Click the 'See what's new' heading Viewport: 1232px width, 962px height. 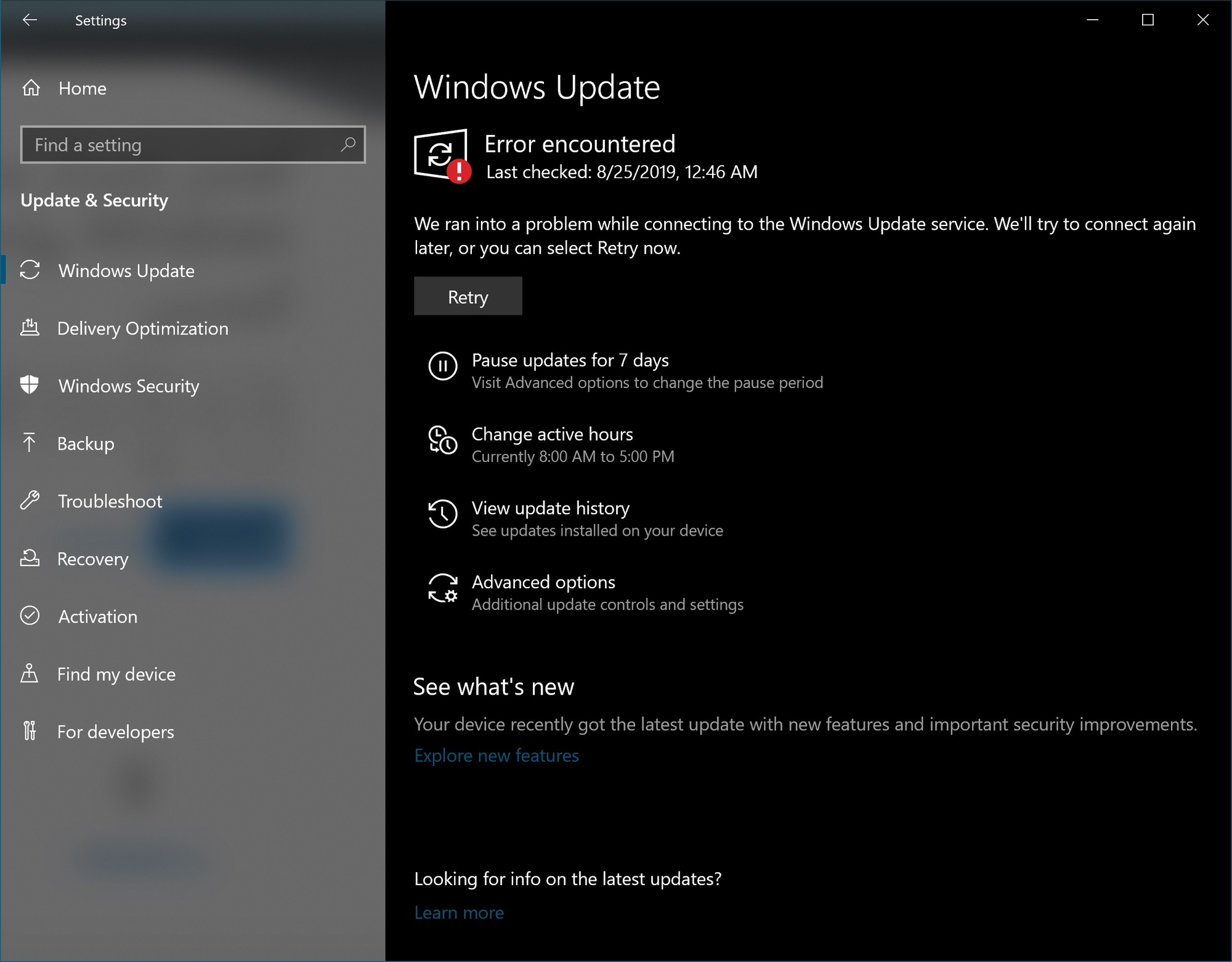(x=493, y=687)
